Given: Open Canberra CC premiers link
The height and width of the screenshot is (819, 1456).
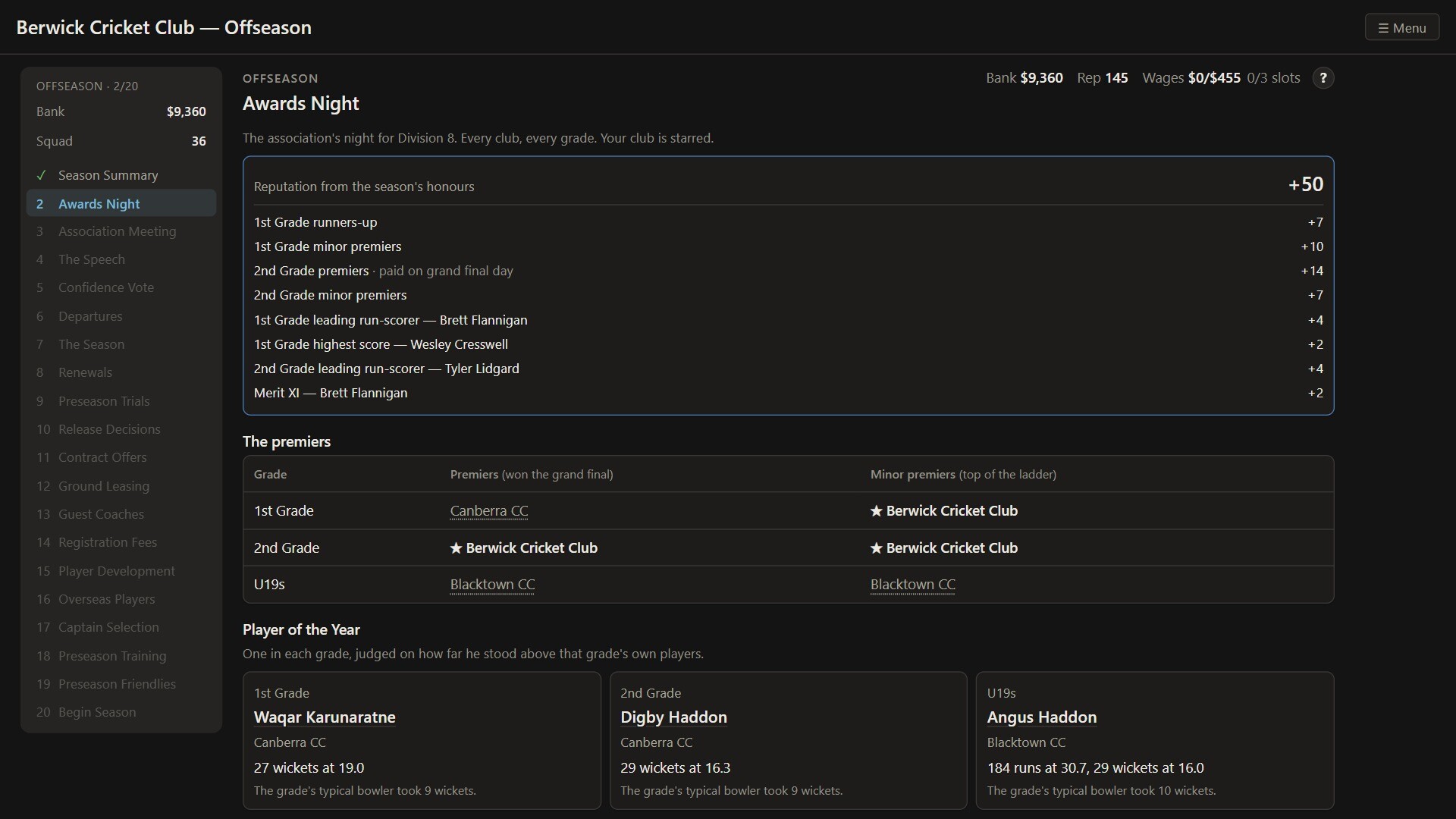Looking at the screenshot, I should 489,511.
